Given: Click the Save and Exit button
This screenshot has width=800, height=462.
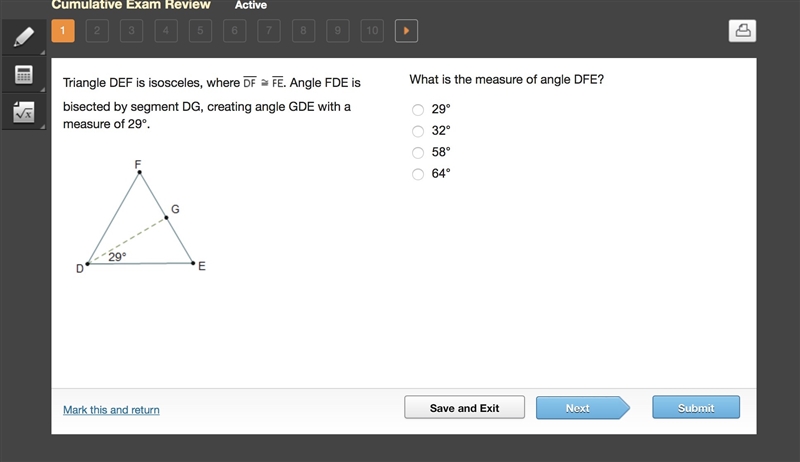Looking at the screenshot, I should pyautogui.click(x=464, y=407).
